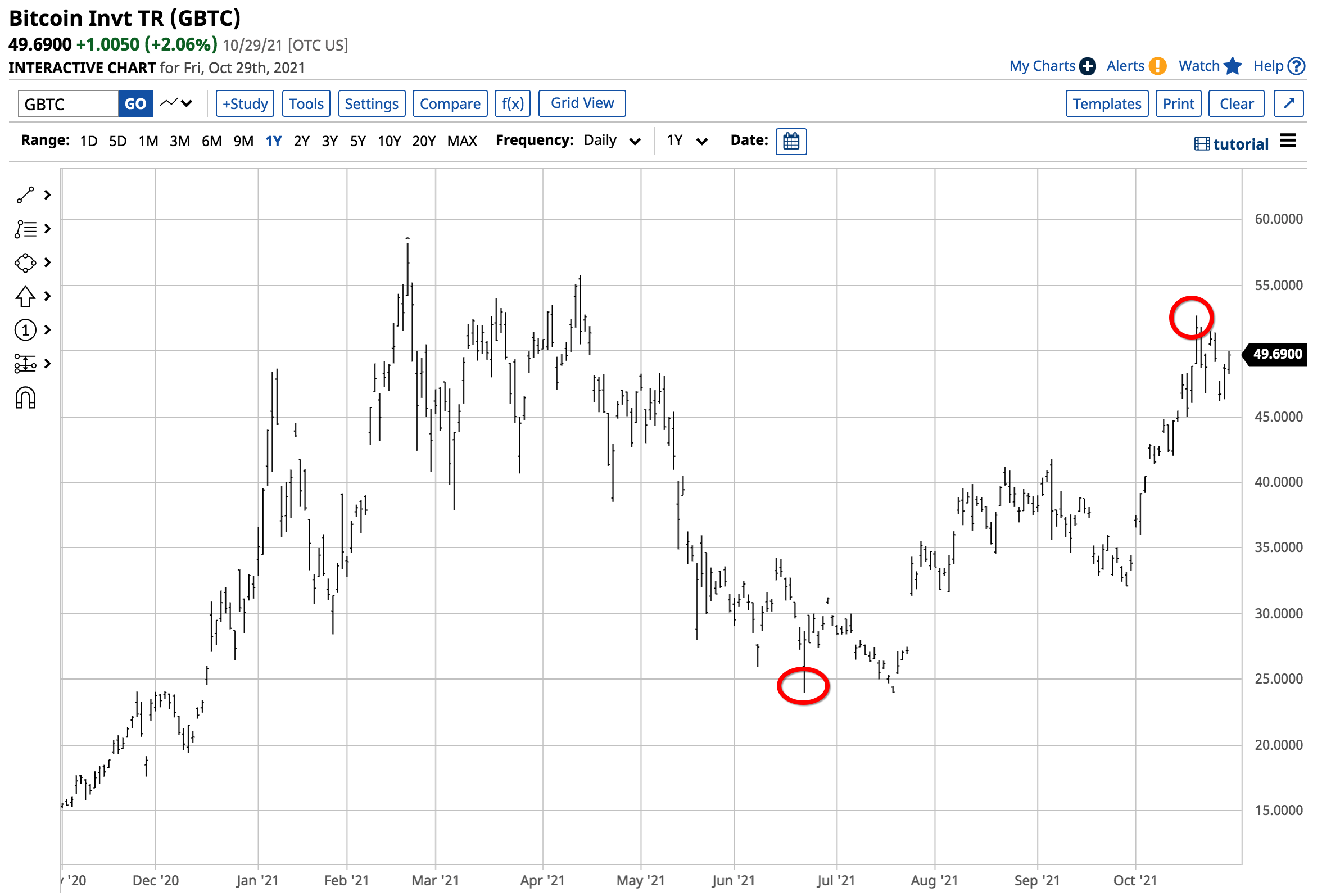Expand the shapes tool options chevron
Viewport: 1331px width, 896px height.
[47, 263]
